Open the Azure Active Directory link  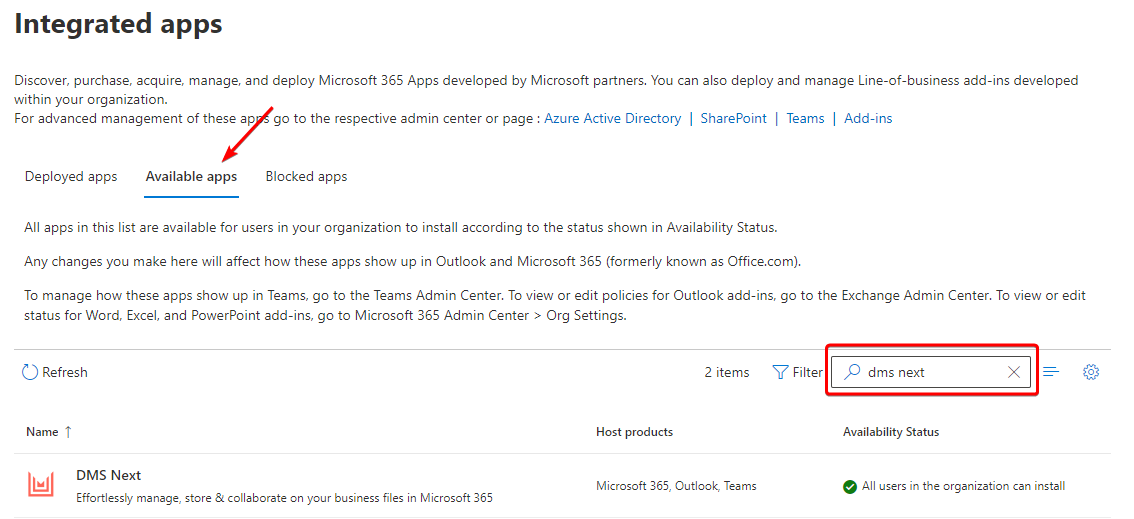pos(612,118)
